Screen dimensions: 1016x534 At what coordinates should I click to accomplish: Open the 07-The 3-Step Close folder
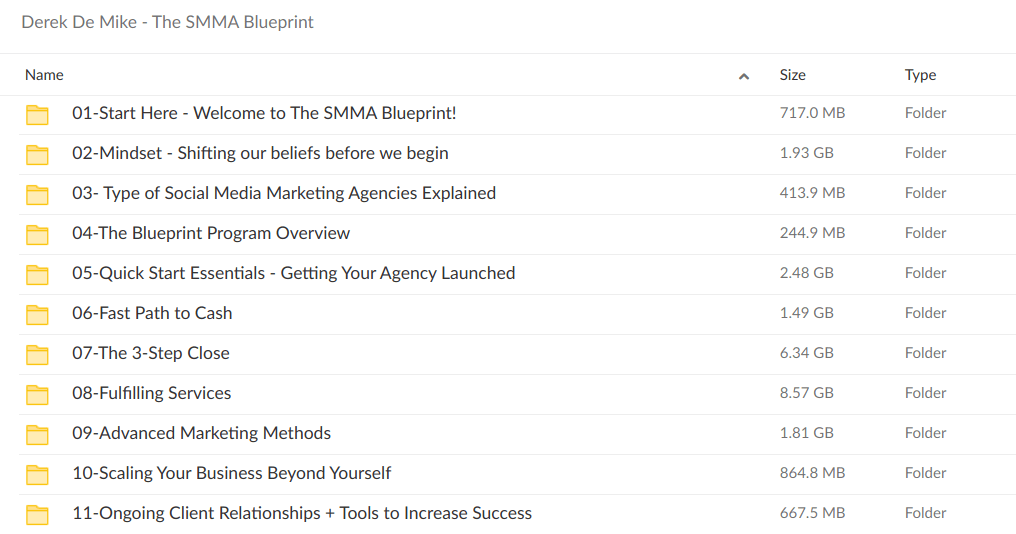[x=150, y=353]
